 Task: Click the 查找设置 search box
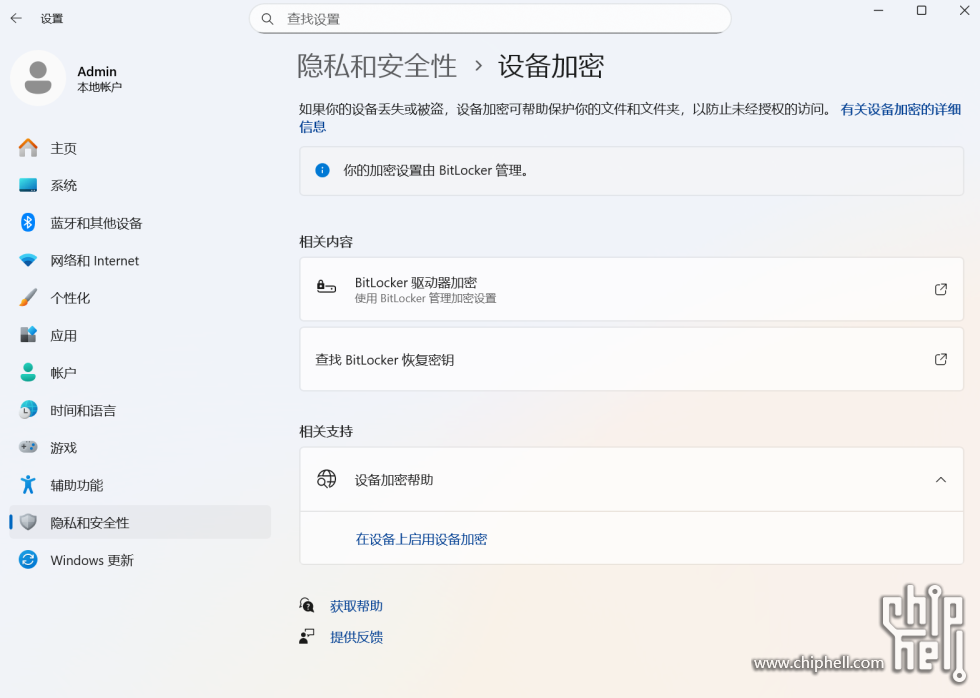pos(490,19)
